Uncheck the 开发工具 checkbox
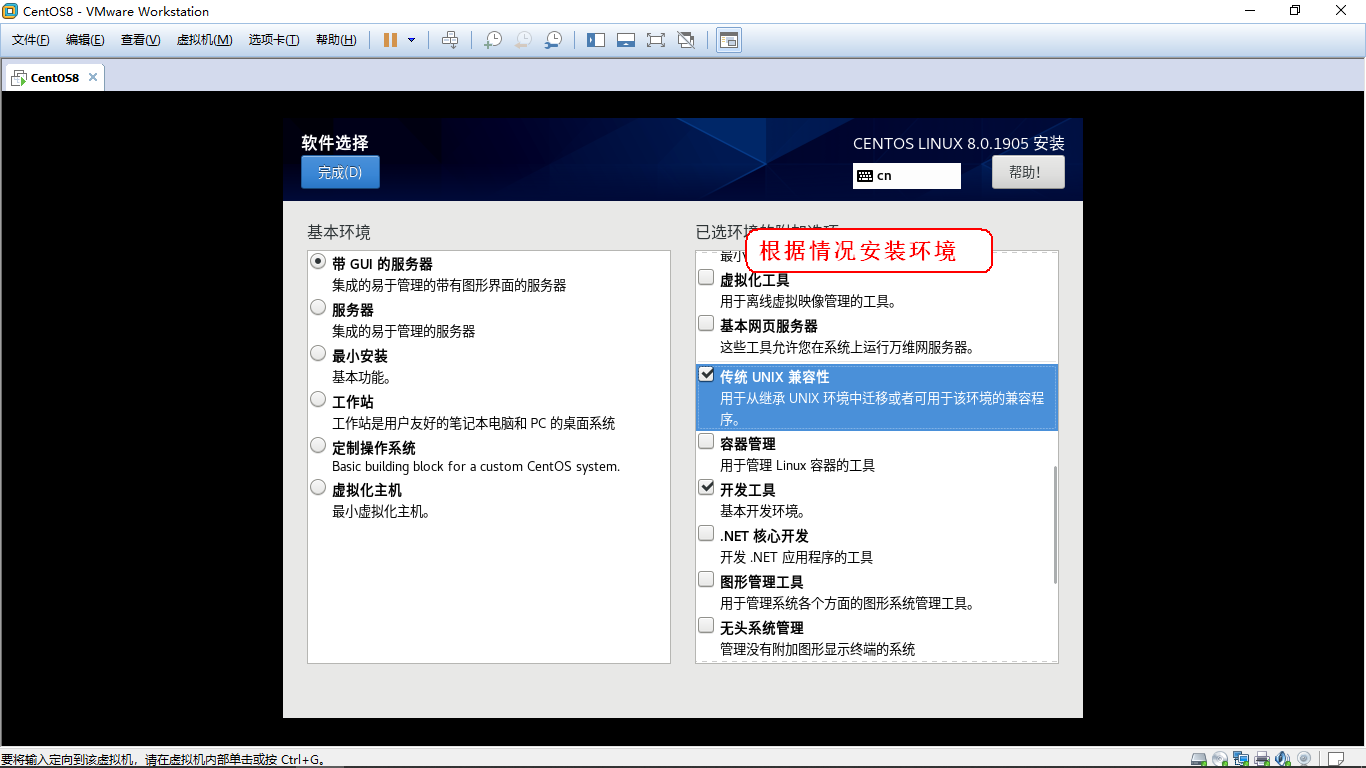Viewport: 1366px width, 768px height. tap(706, 488)
